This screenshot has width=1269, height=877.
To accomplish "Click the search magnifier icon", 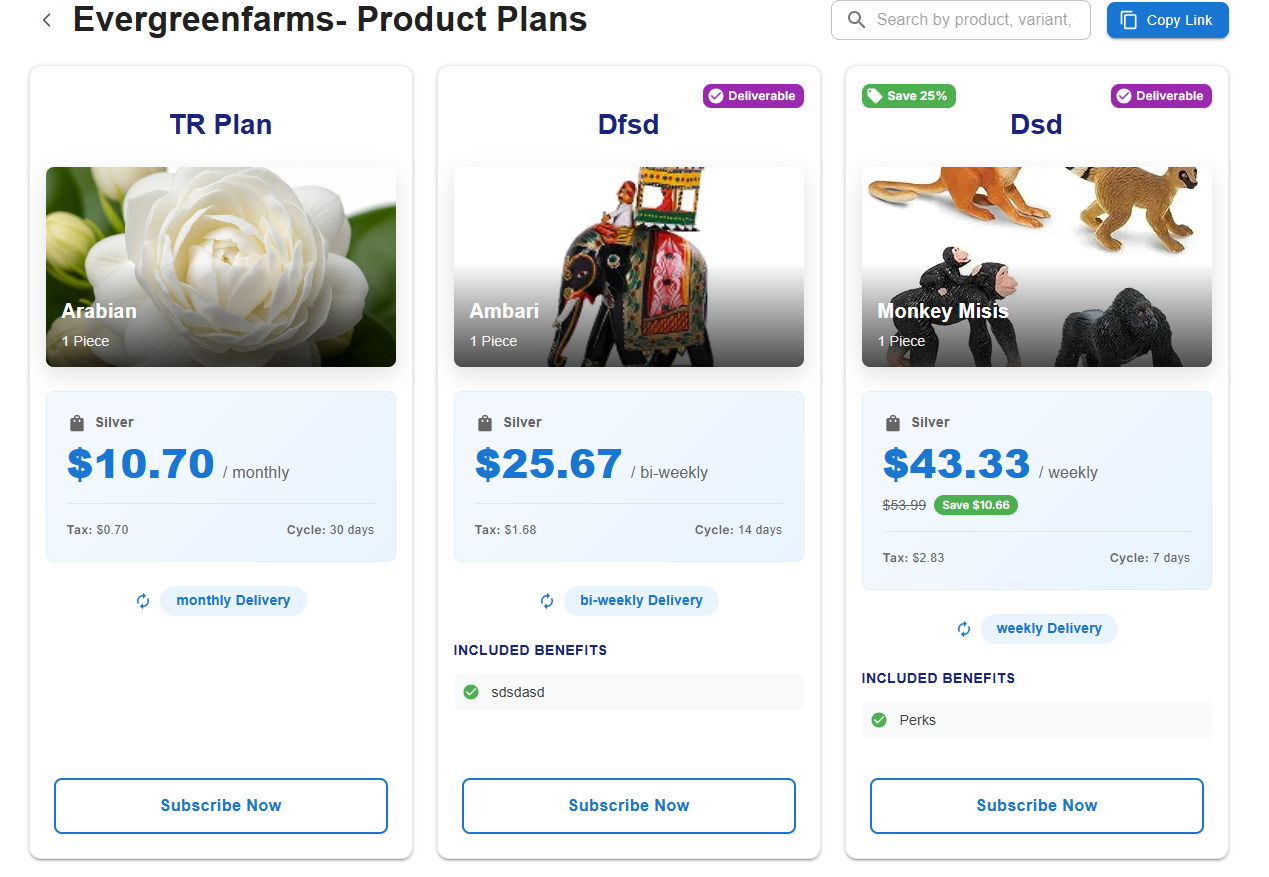I will pyautogui.click(x=856, y=20).
